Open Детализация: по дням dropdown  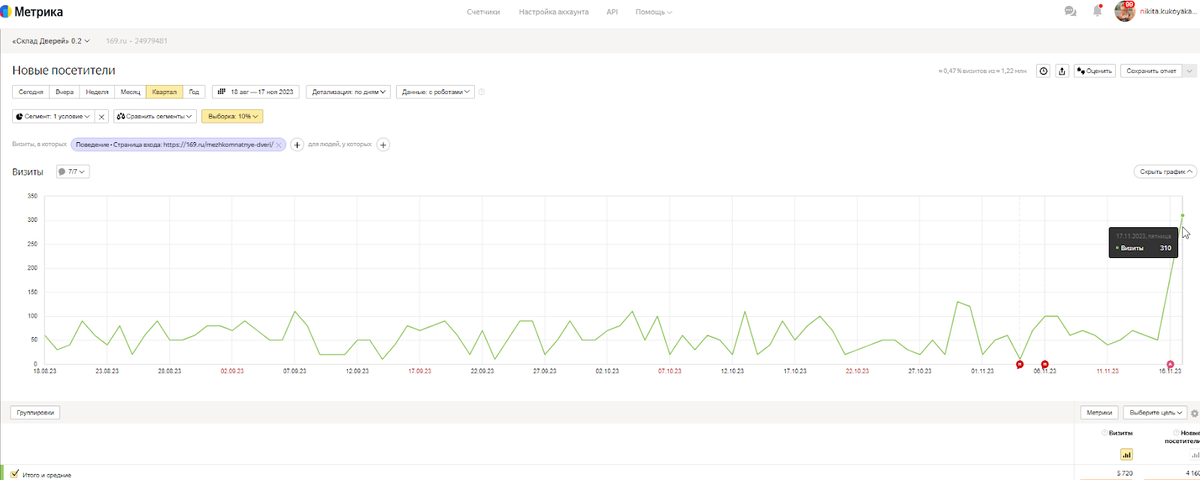[348, 92]
